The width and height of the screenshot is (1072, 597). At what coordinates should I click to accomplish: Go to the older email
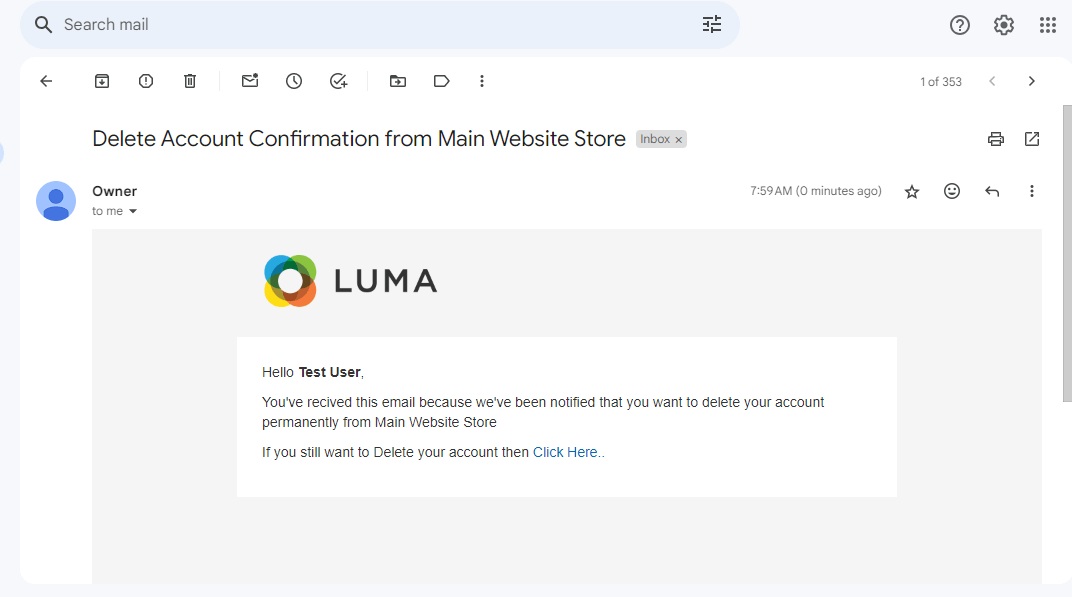click(x=1031, y=81)
